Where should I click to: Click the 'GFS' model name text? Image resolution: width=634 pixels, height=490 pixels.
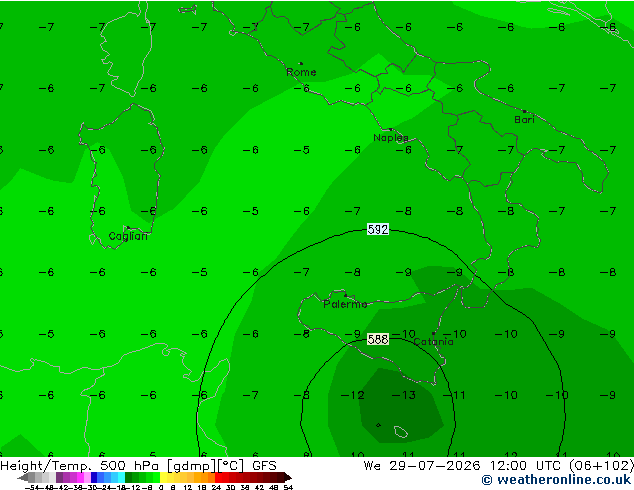coord(264,466)
